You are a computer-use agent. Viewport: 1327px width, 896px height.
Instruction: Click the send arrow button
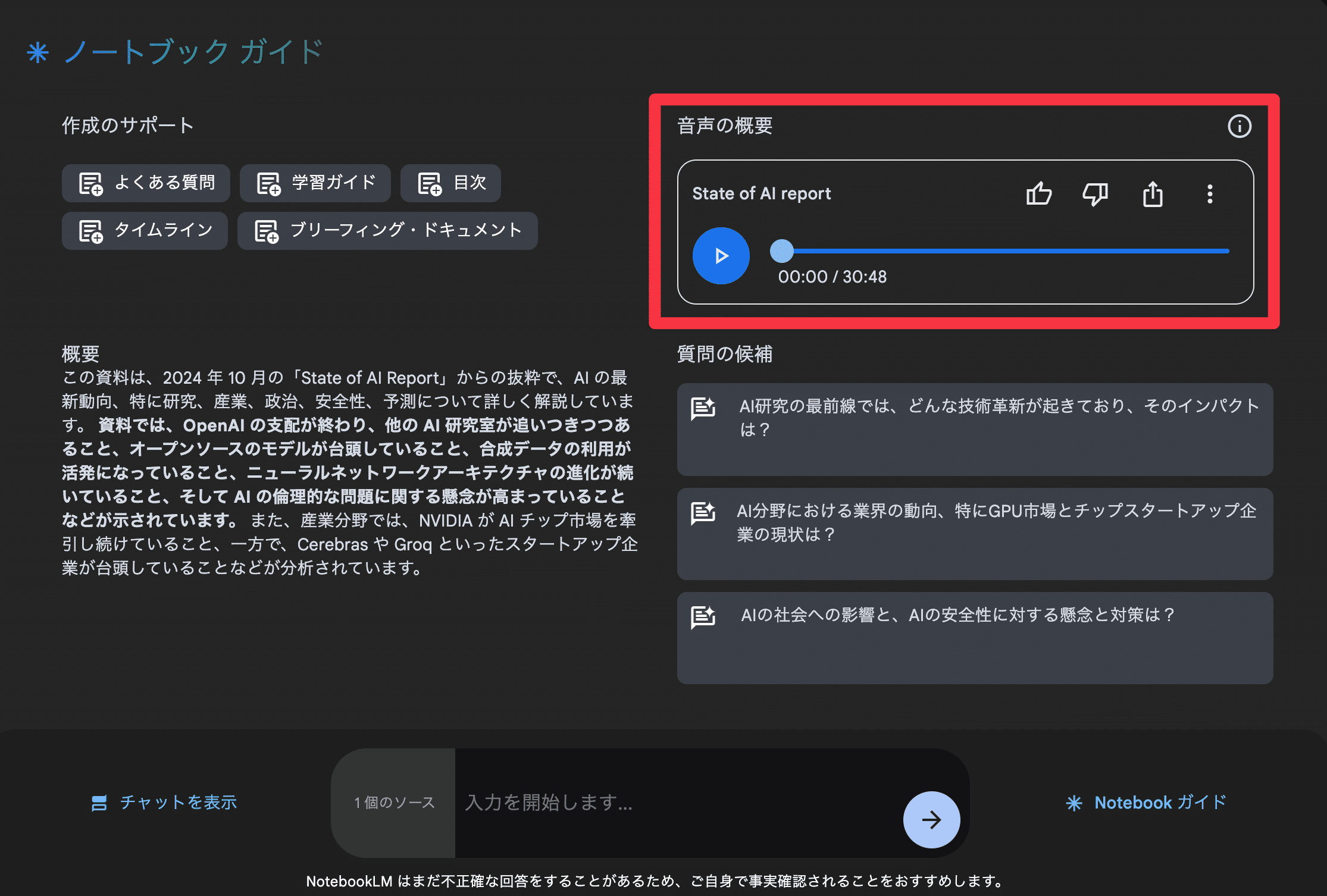[x=931, y=819]
